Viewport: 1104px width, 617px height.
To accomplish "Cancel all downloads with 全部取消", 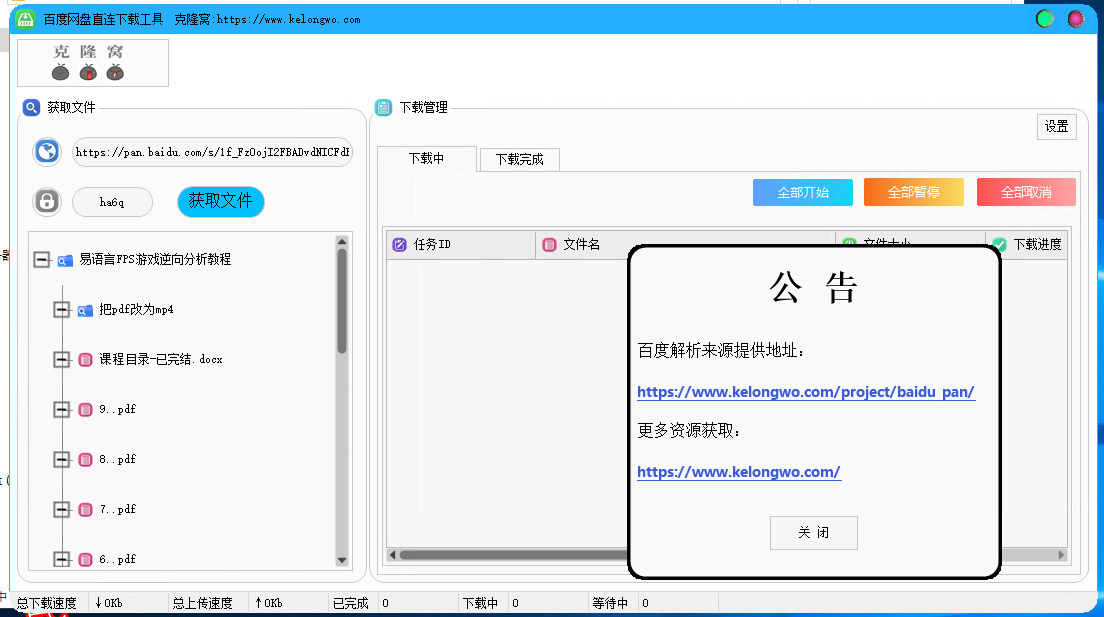I will [1026, 192].
